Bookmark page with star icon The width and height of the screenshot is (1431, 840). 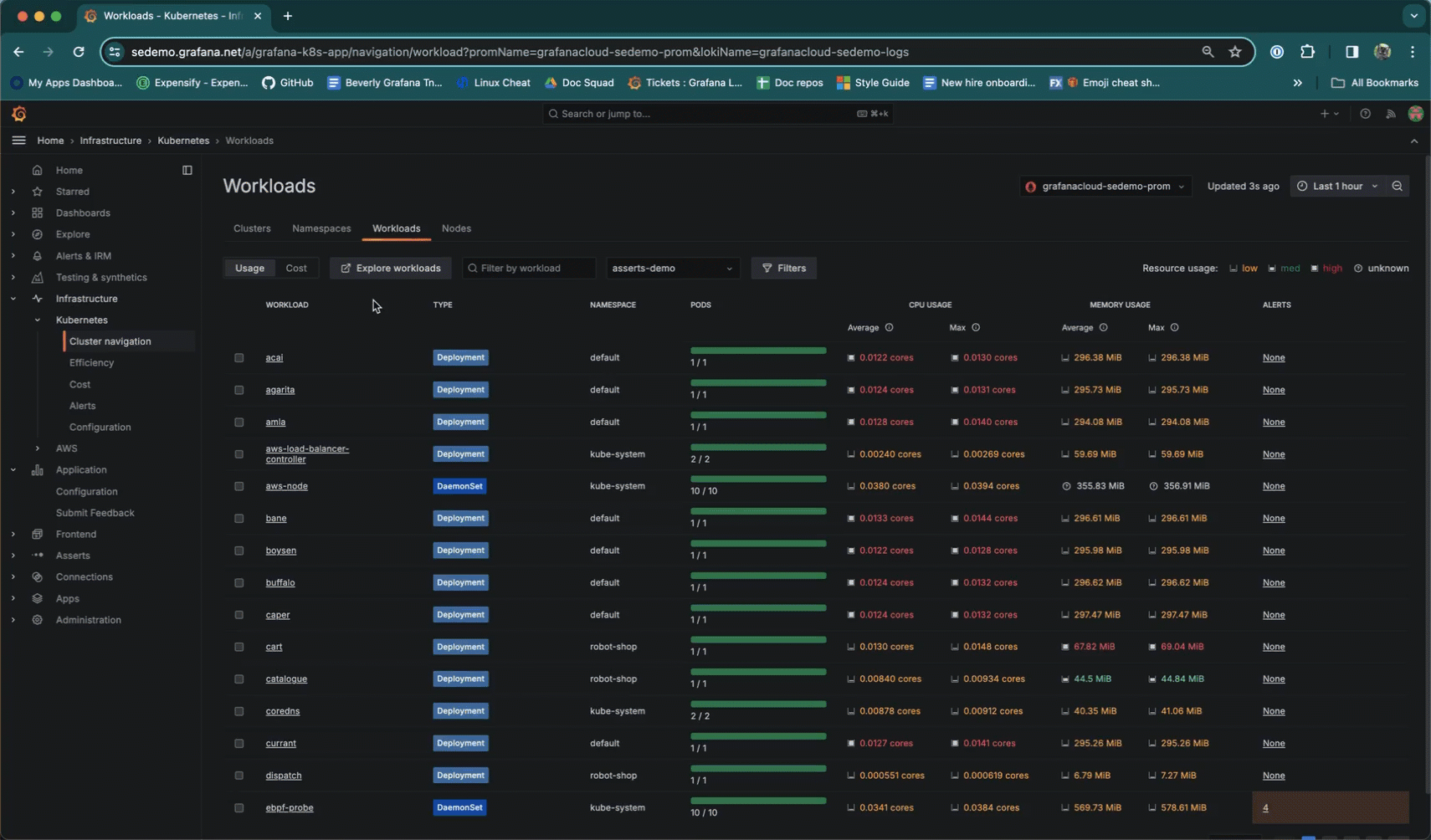click(1235, 52)
